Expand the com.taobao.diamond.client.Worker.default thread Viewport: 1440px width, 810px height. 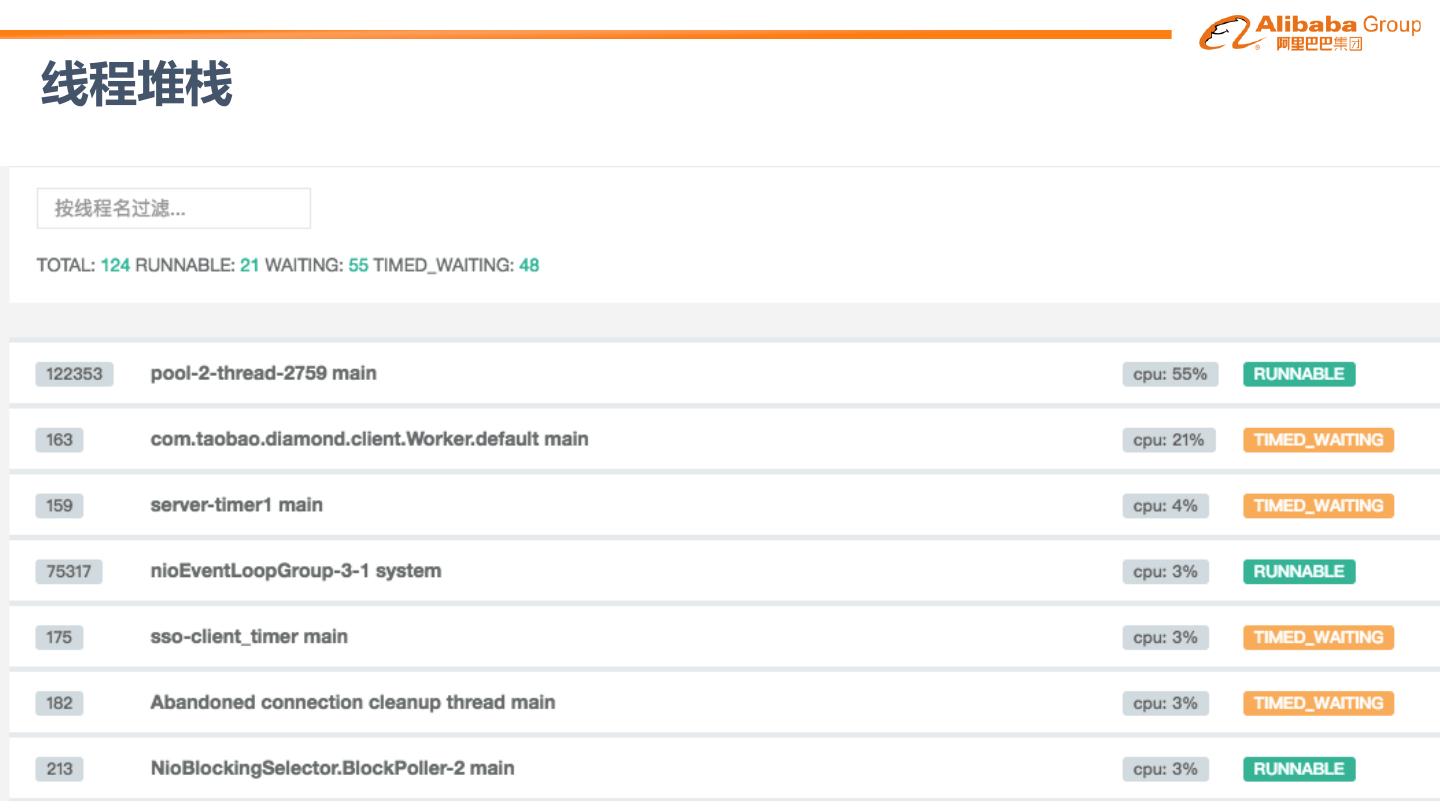click(x=369, y=439)
